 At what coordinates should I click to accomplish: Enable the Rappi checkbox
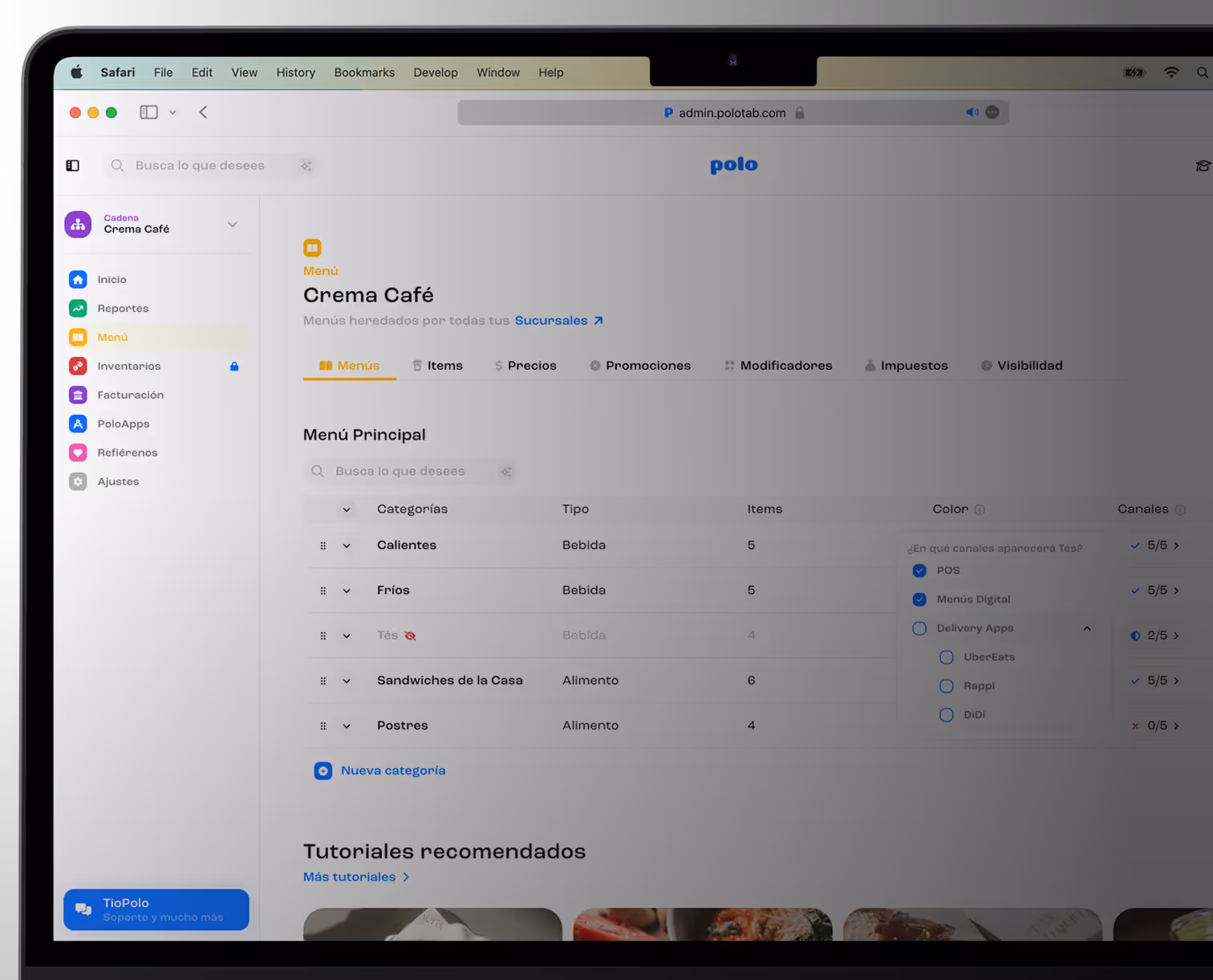[947, 686]
